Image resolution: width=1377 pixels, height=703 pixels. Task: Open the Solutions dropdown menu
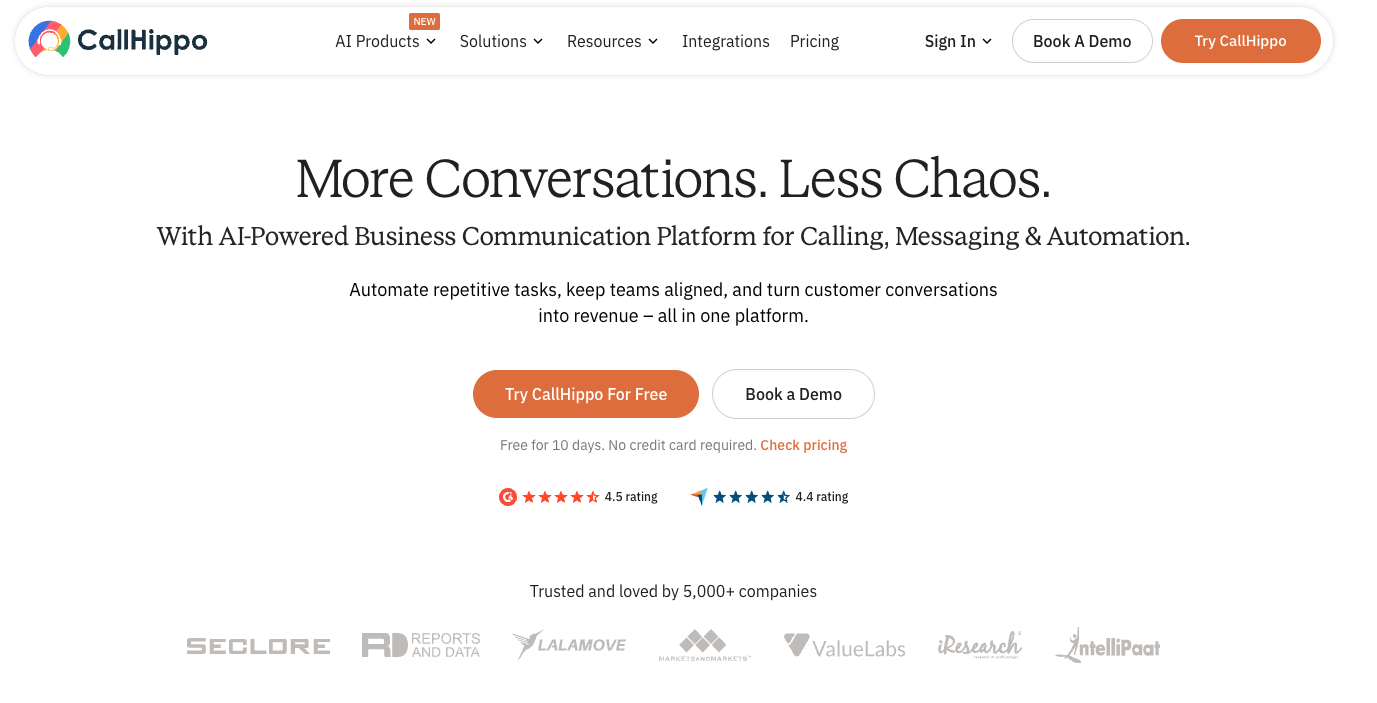coord(501,41)
